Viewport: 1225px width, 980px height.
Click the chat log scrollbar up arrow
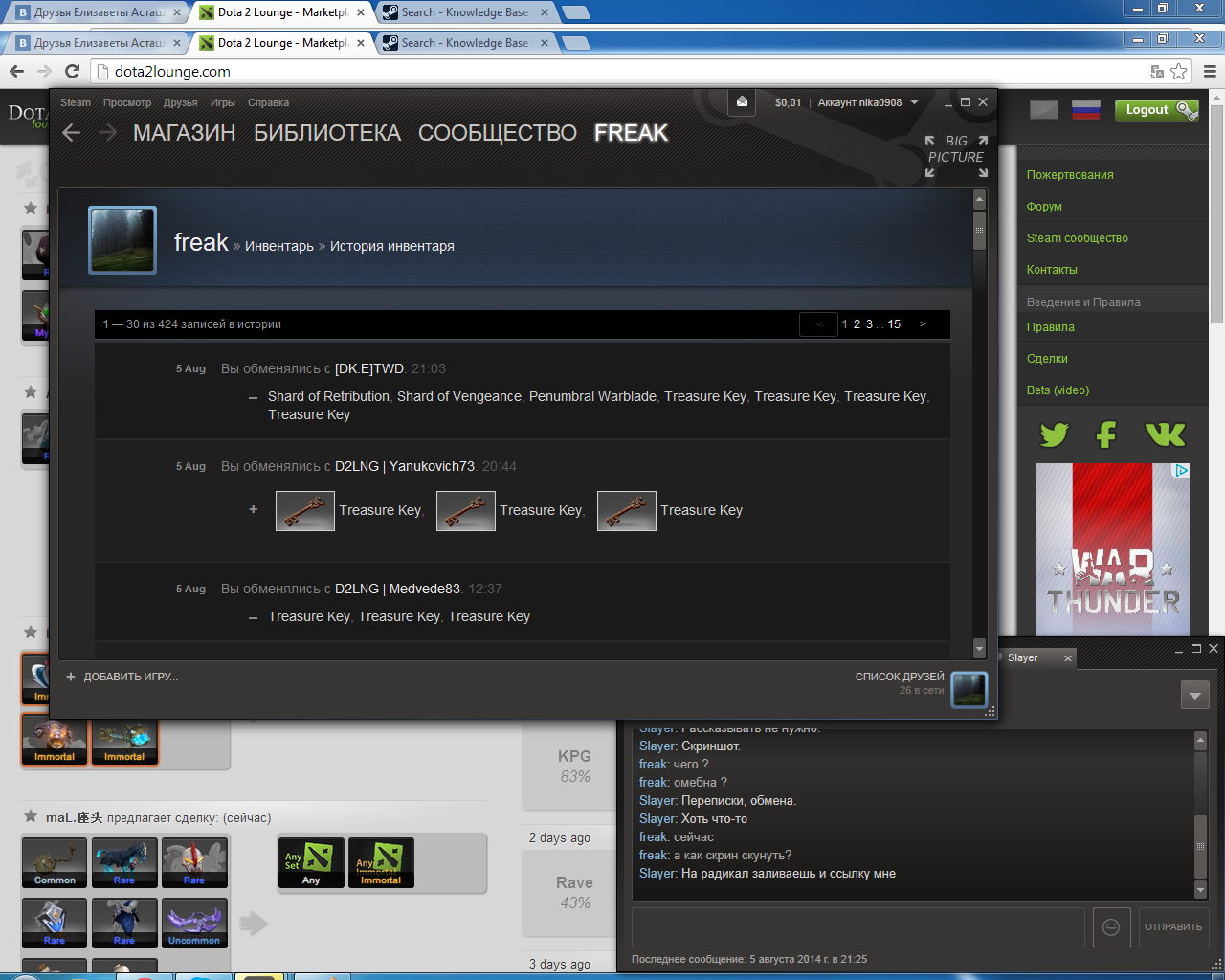[x=1201, y=741]
